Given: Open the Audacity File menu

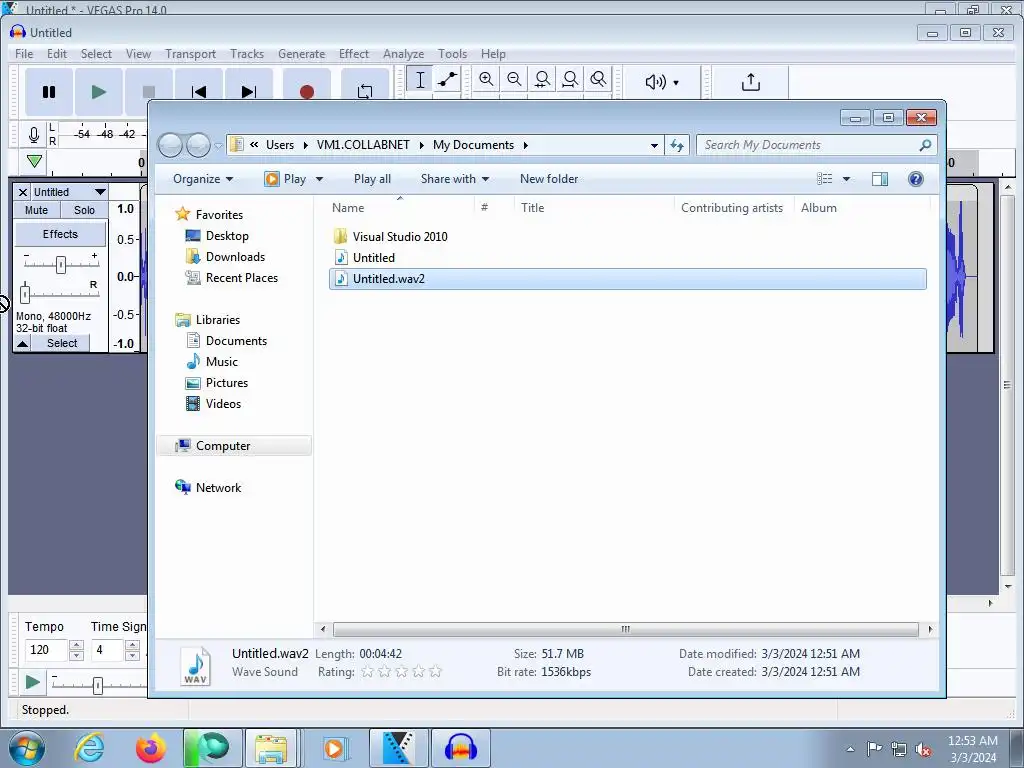Looking at the screenshot, I should [x=24, y=54].
